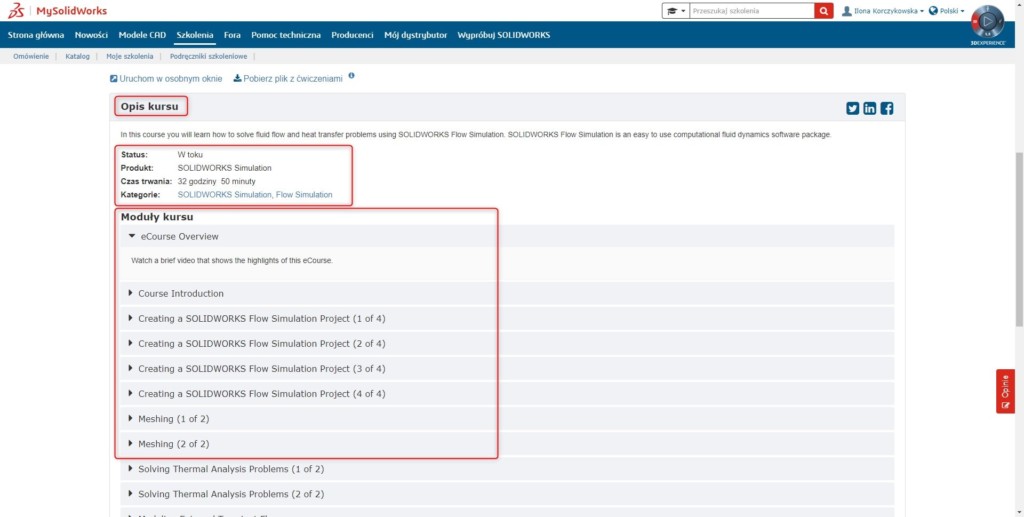
Task: Share course on LinkedIn
Action: point(869,108)
